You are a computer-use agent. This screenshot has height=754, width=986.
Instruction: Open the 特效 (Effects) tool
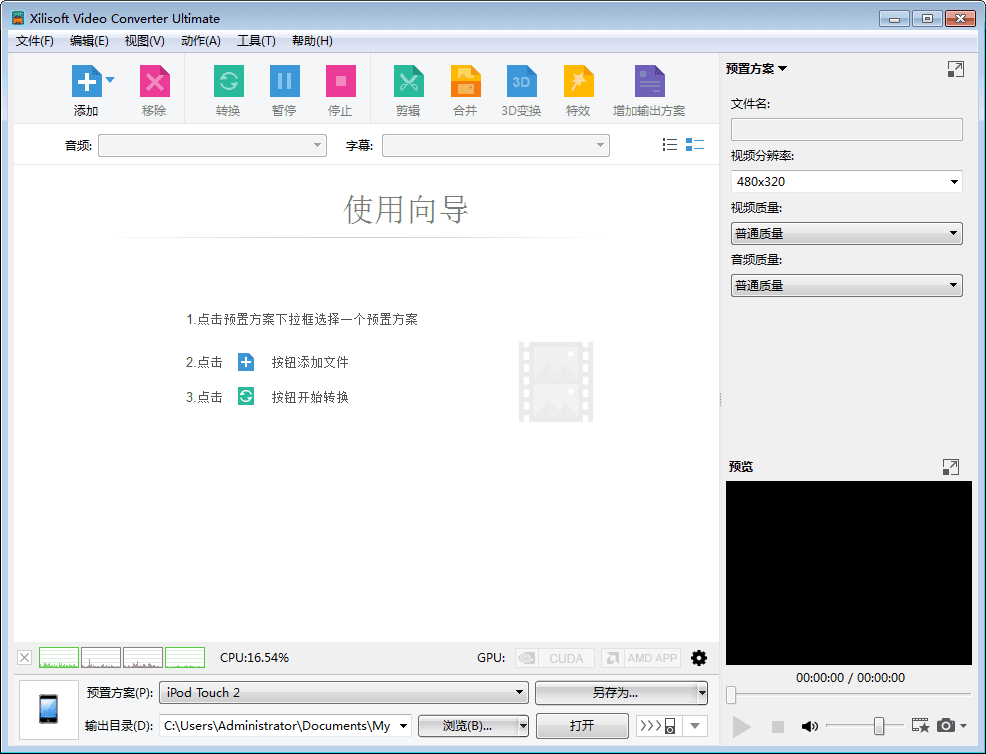coord(579,81)
